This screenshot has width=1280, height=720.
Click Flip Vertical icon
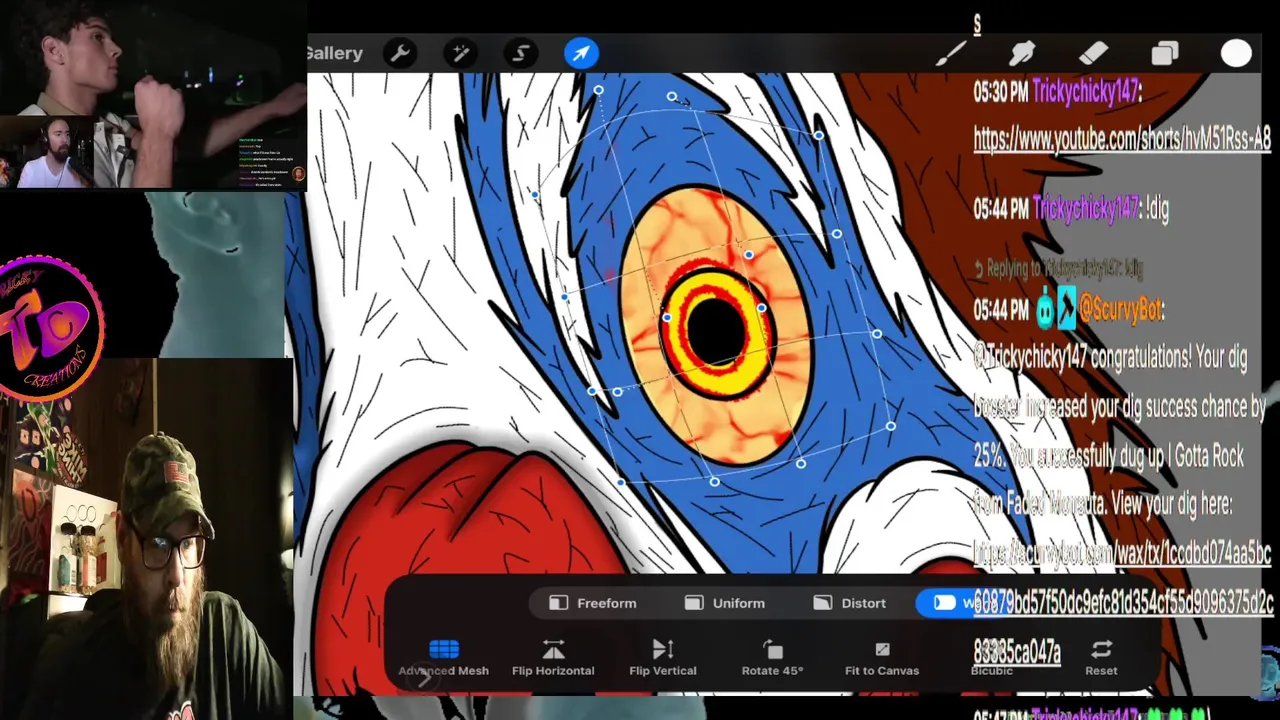[663, 650]
